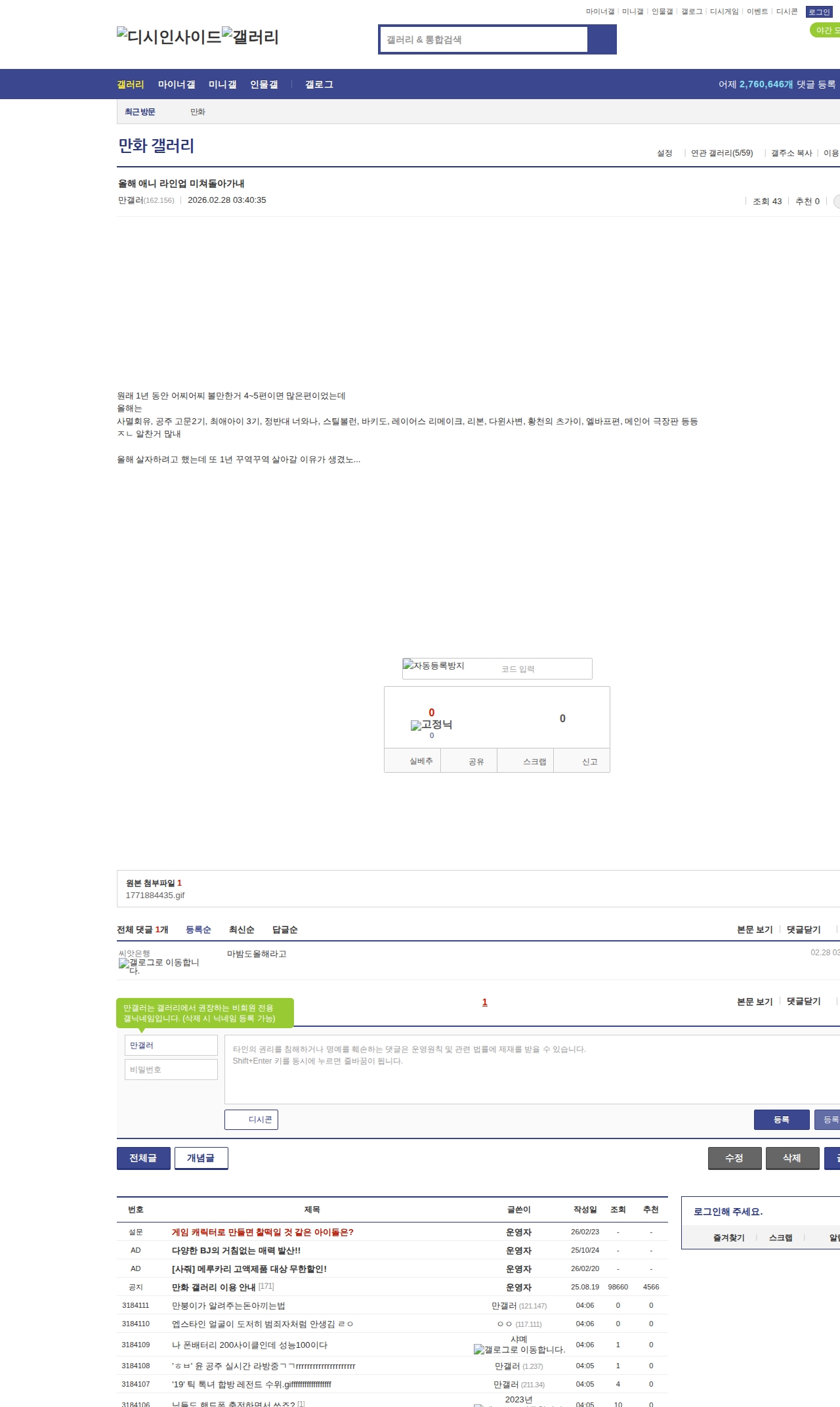Expand 연관 갤러리(5/59) list
840x1407 pixels.
coord(722,153)
